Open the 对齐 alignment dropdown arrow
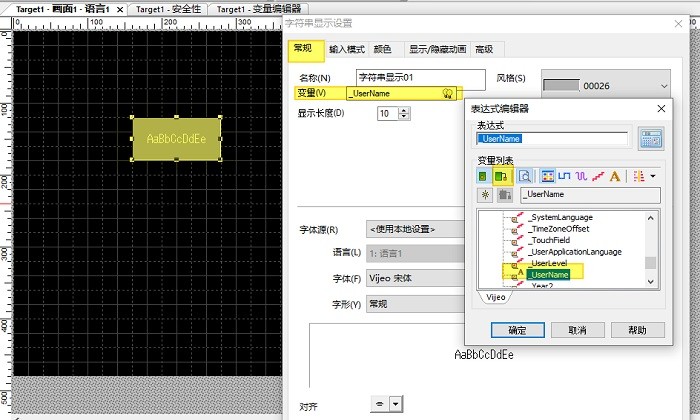The height and width of the screenshot is (420, 700). click(x=396, y=405)
